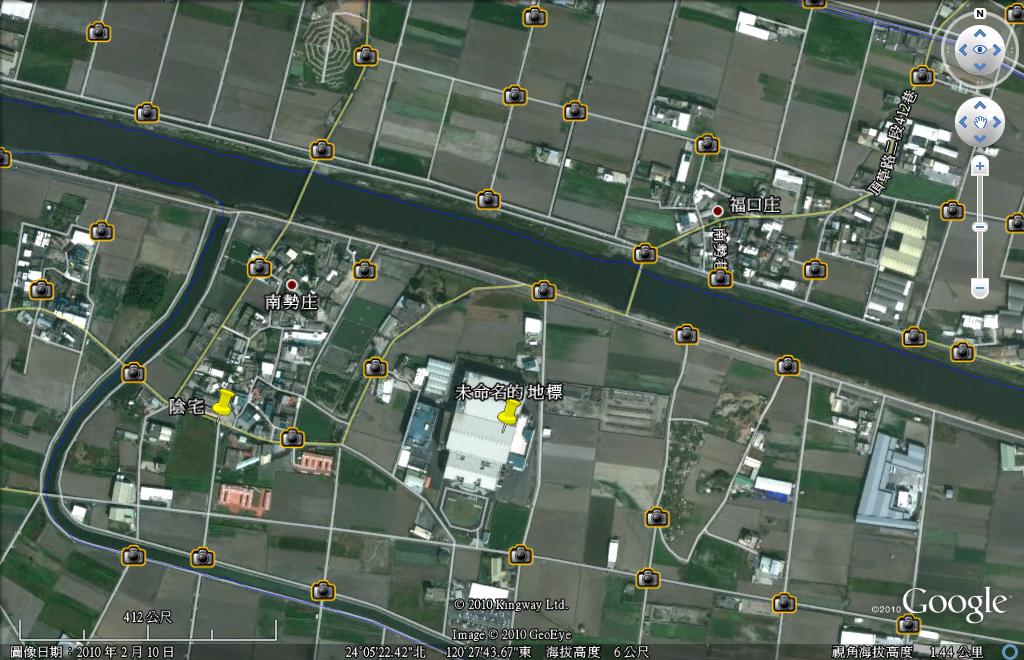Pan south with Move joystick down arrow
The height and width of the screenshot is (660, 1024).
980,138
